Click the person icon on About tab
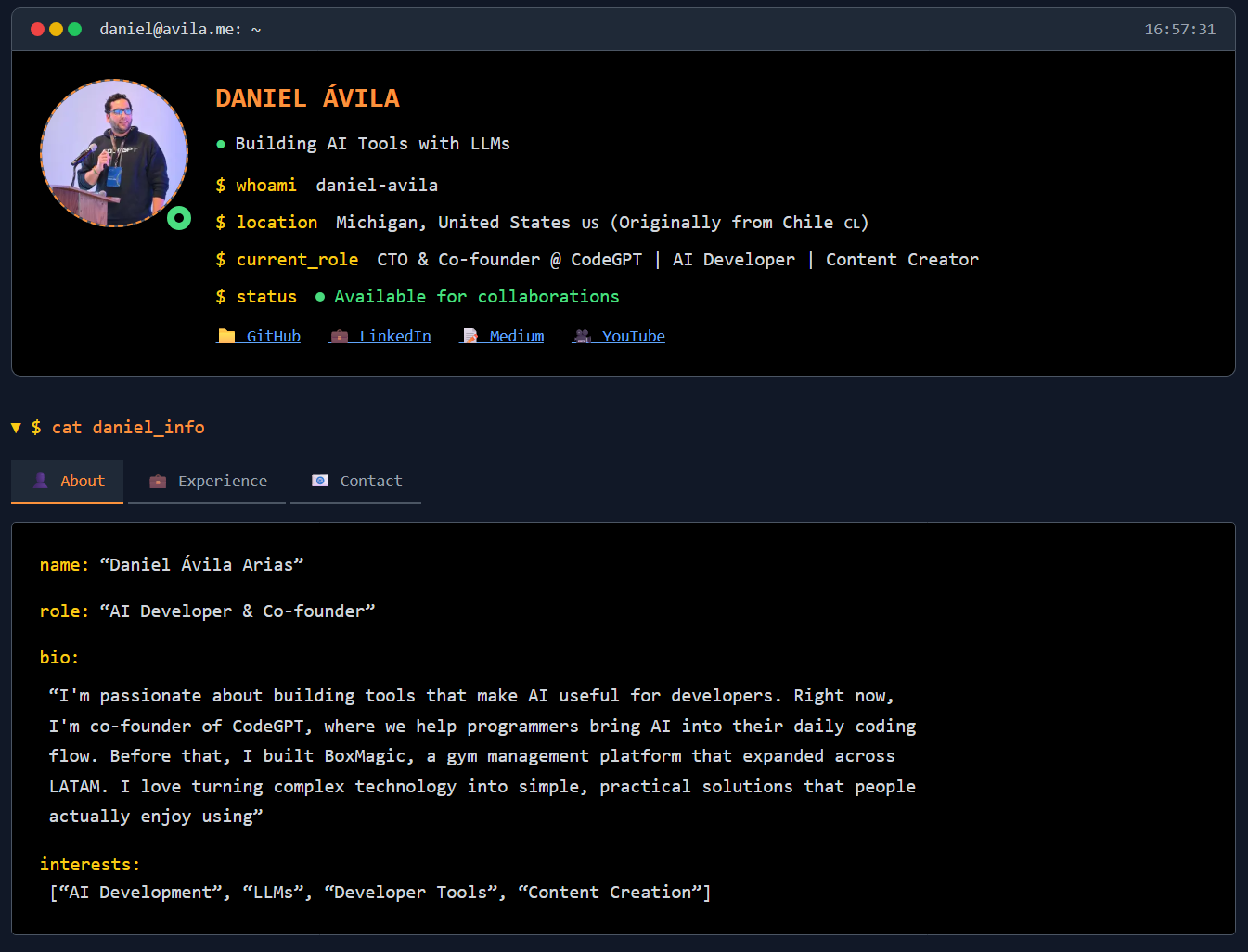This screenshot has height=952, width=1248. (x=41, y=481)
